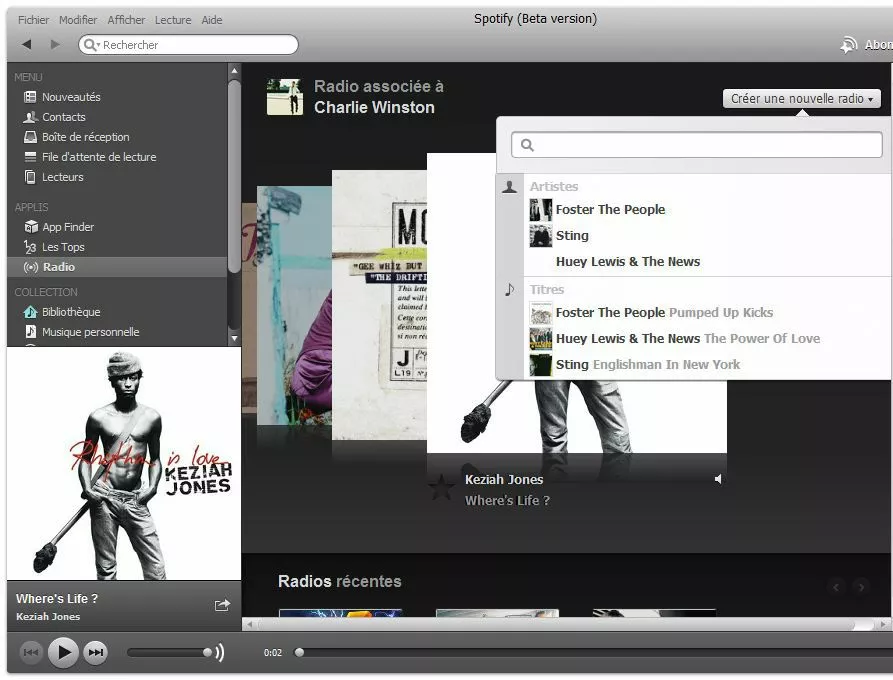Click the magnifier icon in Rechercher field

pyautogui.click(x=89, y=44)
